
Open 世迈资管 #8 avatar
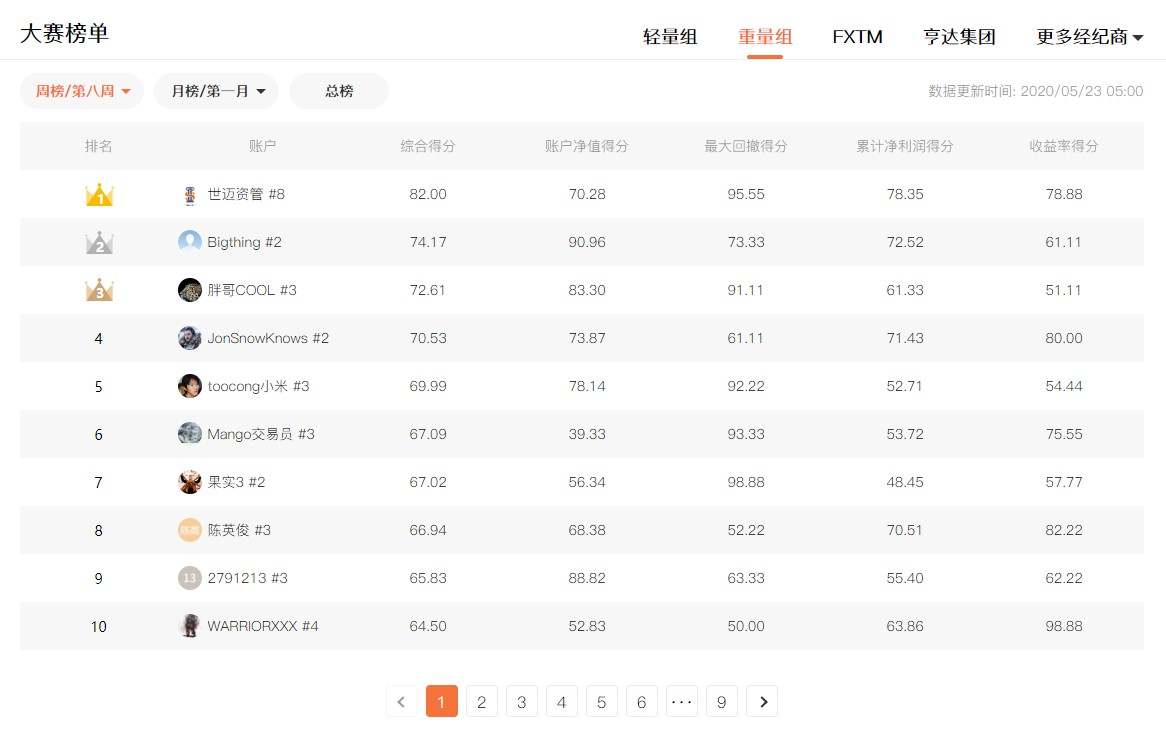click(190, 194)
